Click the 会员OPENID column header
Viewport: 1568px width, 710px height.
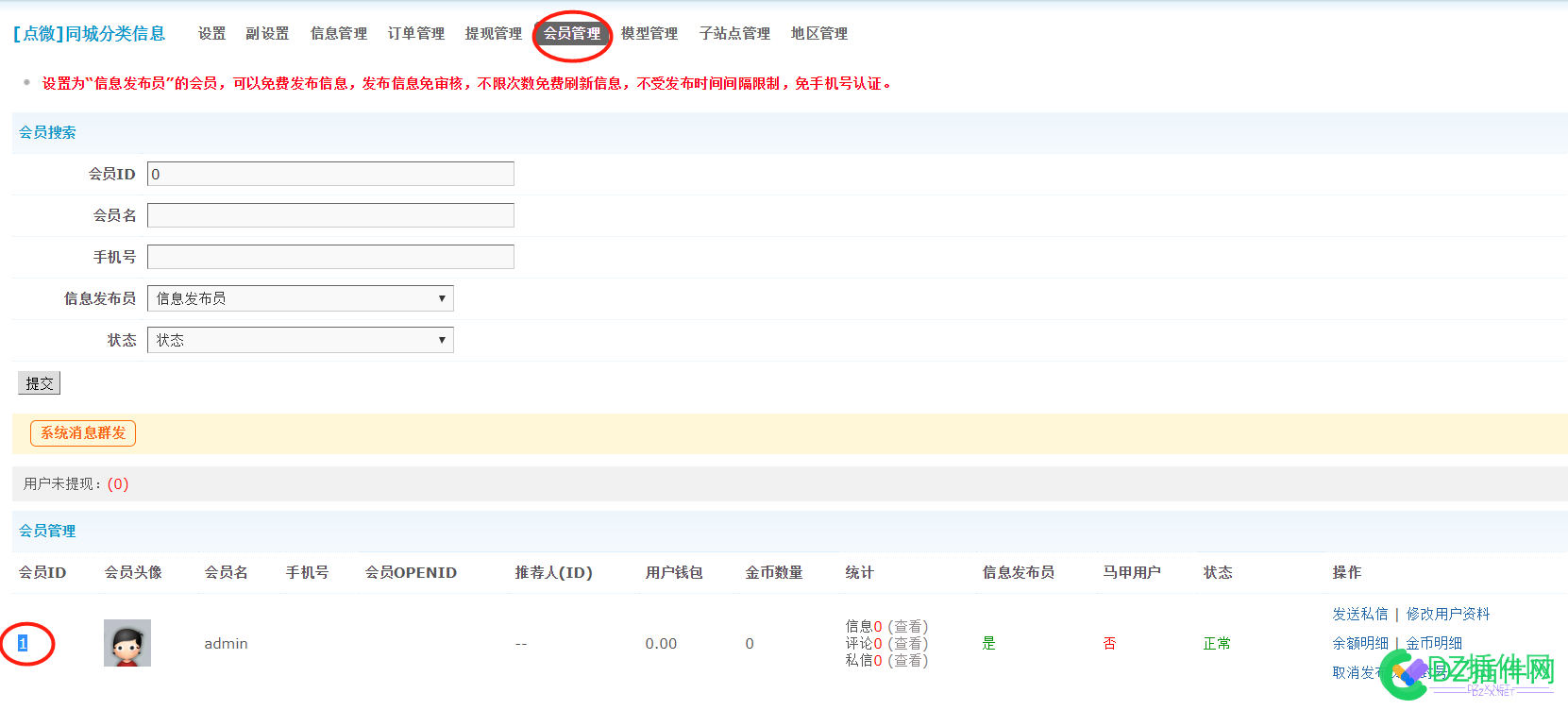coord(411,573)
